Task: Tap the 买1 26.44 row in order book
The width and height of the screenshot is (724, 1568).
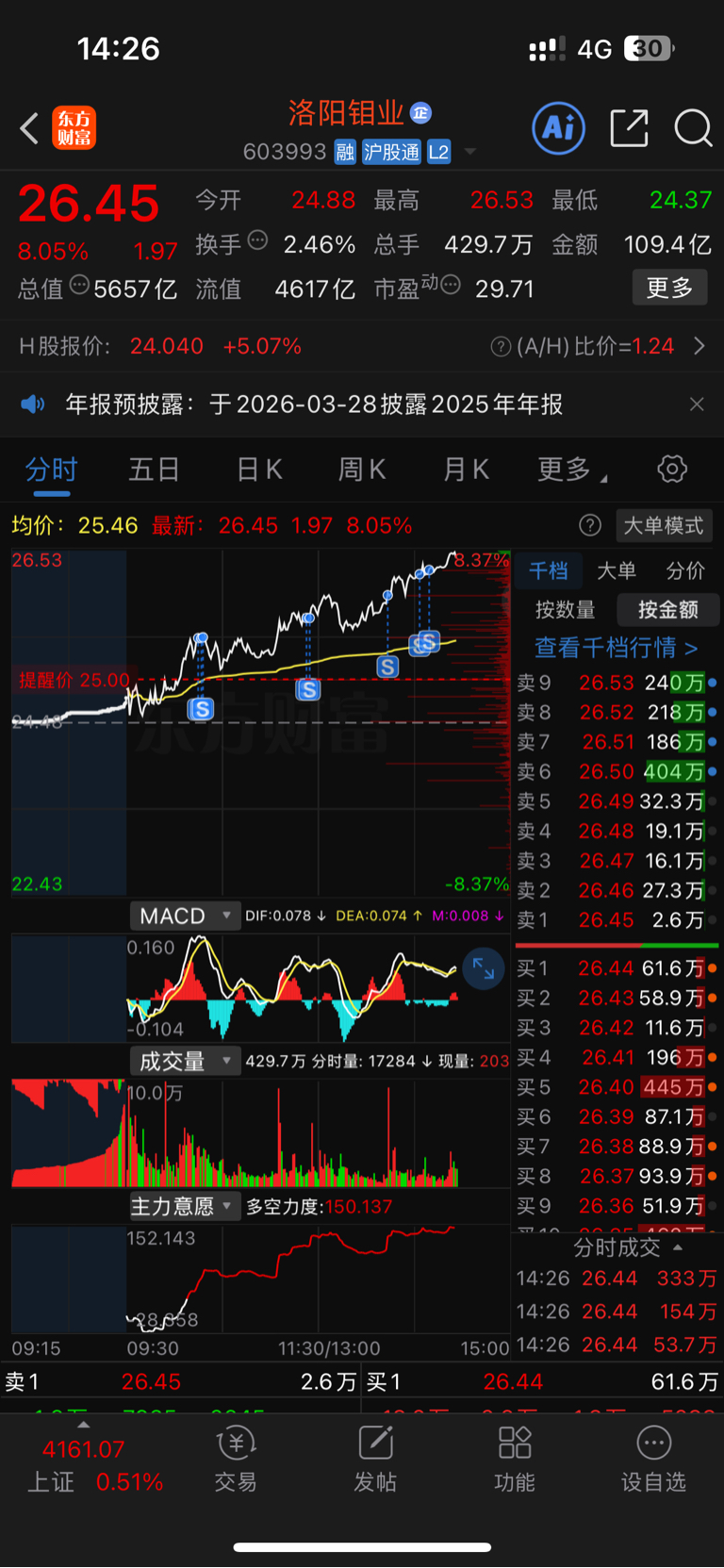Action: click(x=617, y=968)
